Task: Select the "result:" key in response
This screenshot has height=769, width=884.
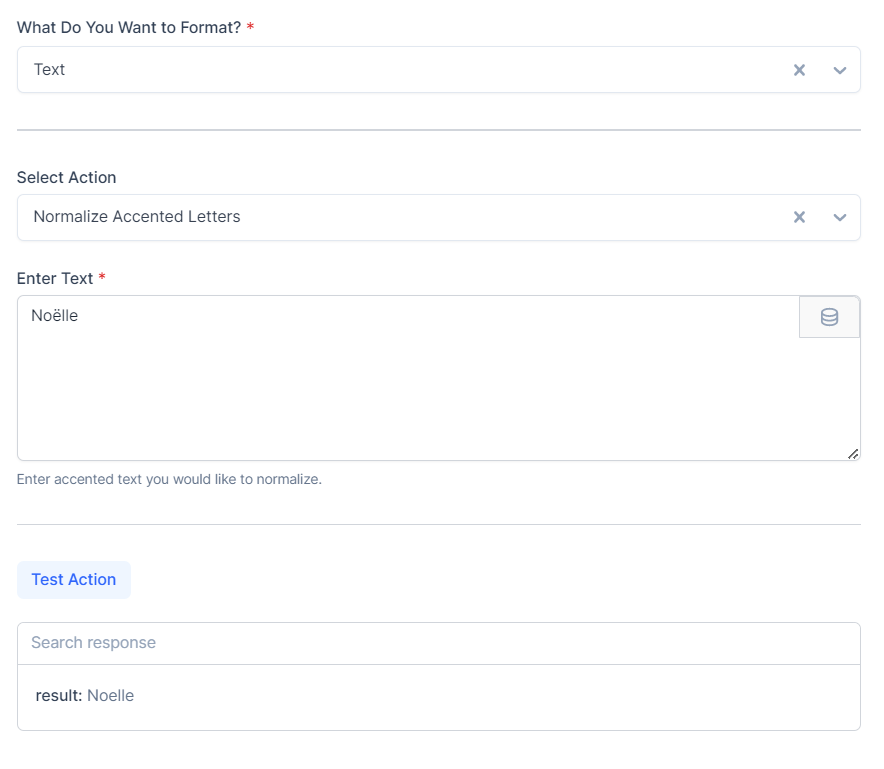Action: click(59, 696)
